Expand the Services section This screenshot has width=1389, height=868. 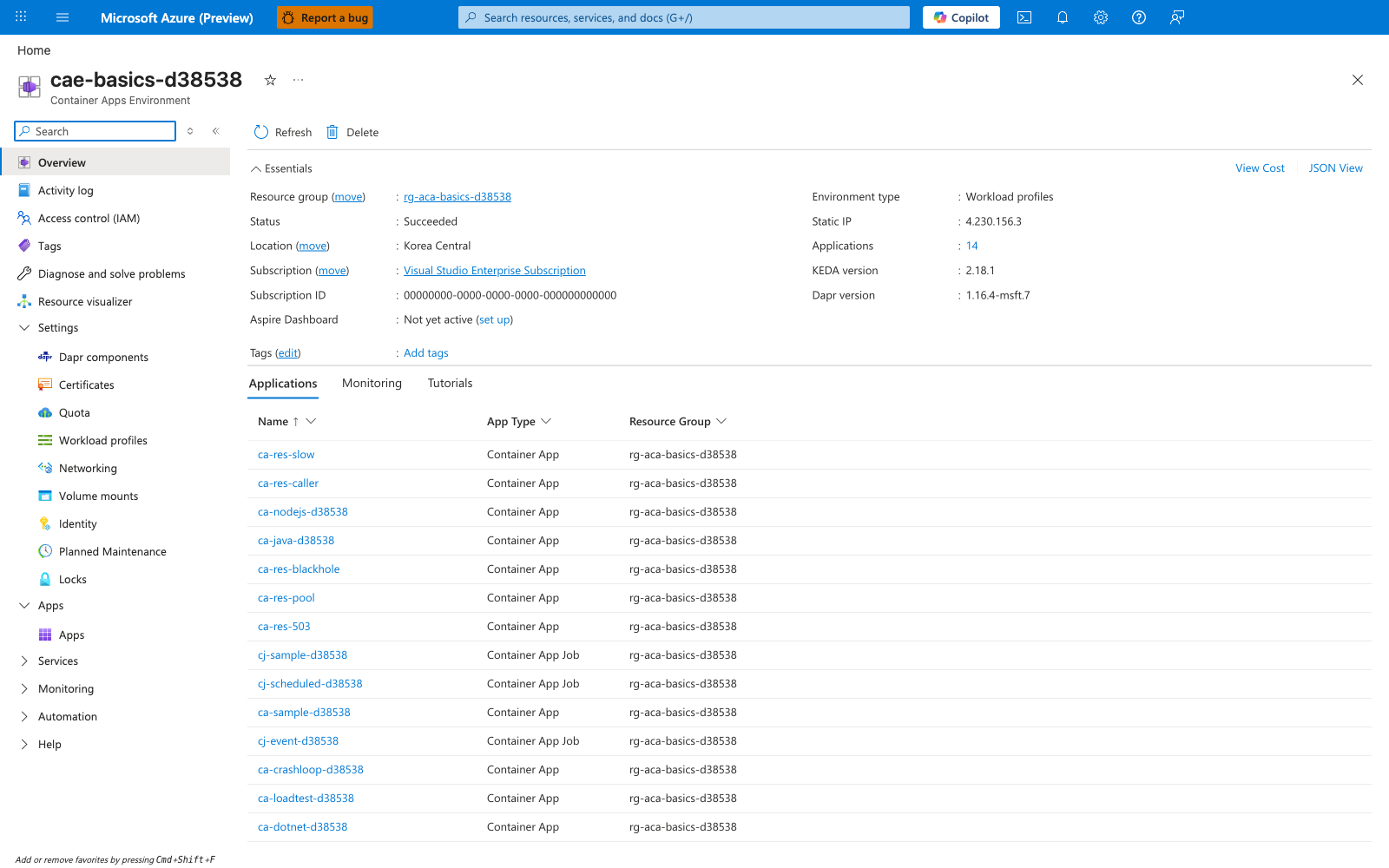pos(24,661)
